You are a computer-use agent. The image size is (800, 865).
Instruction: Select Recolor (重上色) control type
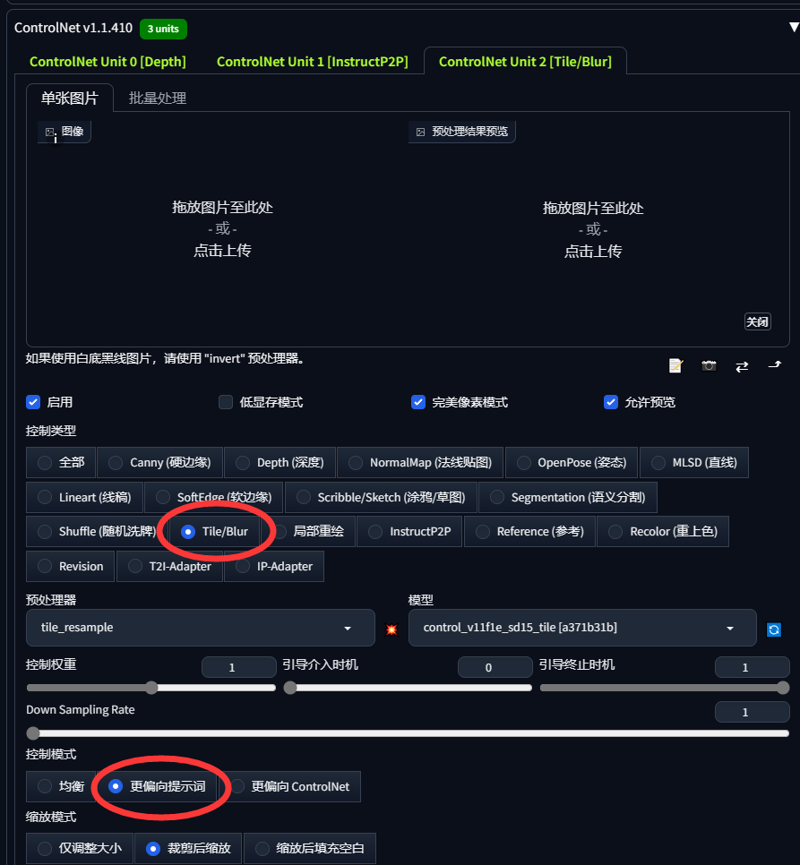663,531
